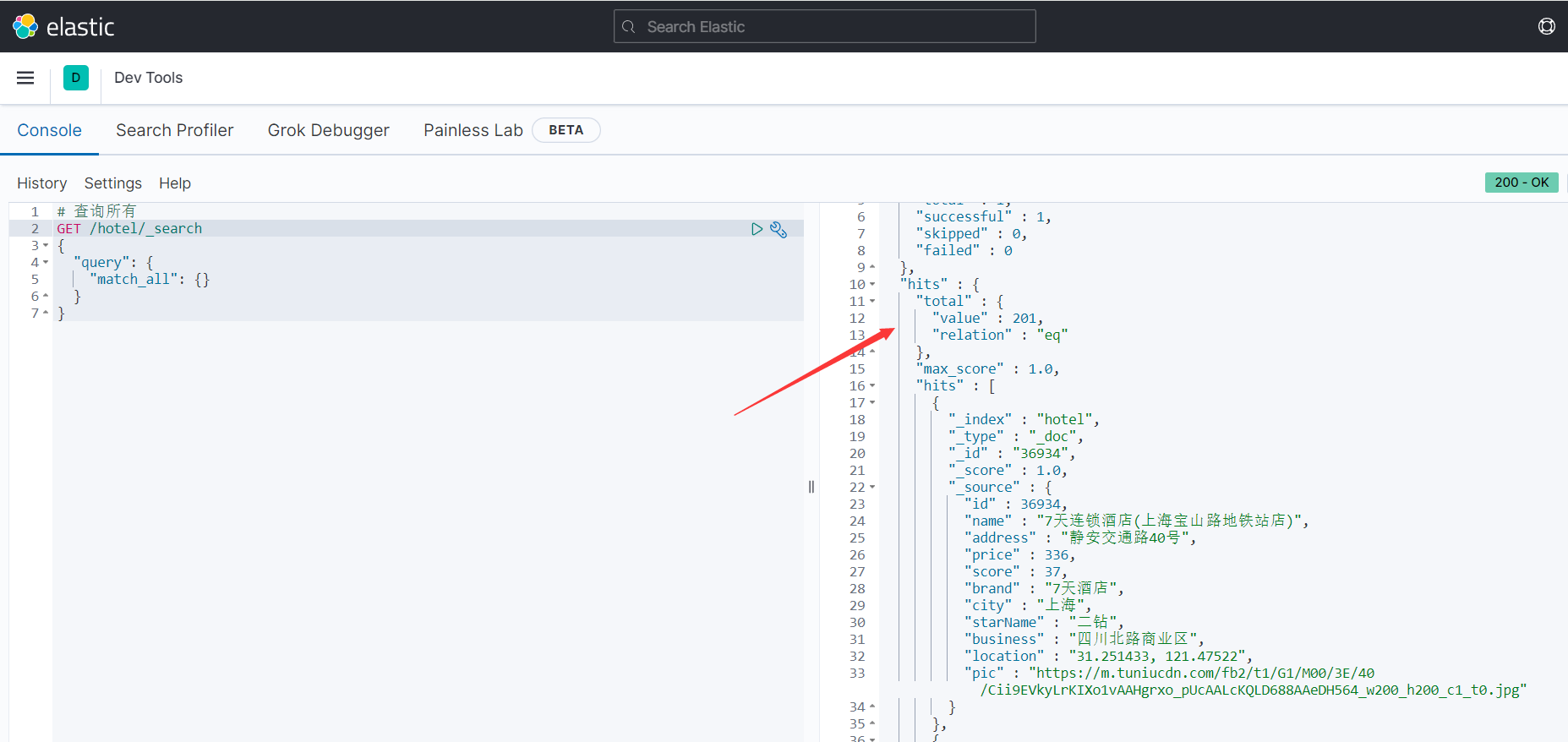The height and width of the screenshot is (742, 1568).
Task: Click the "match_all": {} line
Action: (x=150, y=280)
